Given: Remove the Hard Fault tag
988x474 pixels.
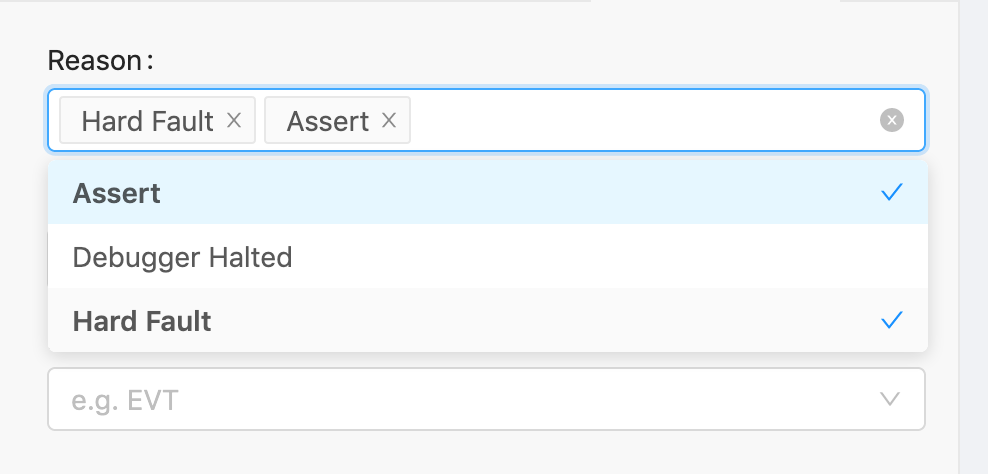Looking at the screenshot, I should (234, 121).
